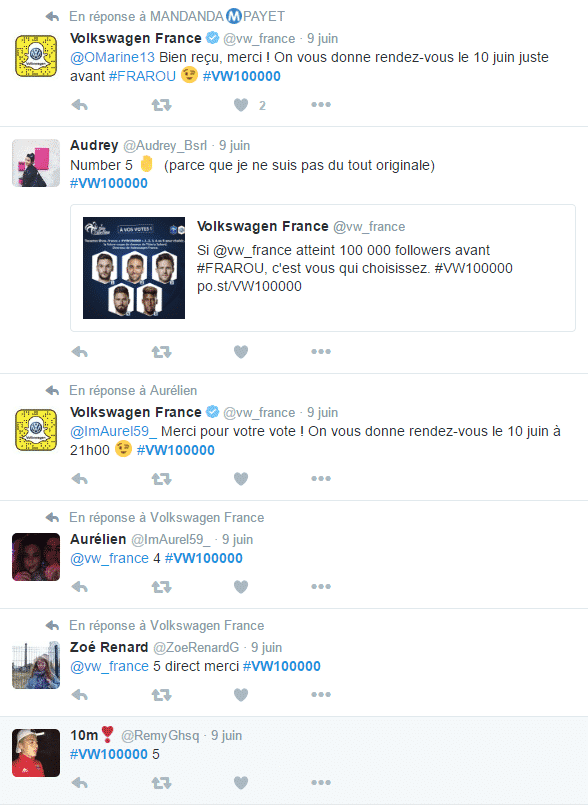588x805 pixels.
Task: Click the Volkswagen Snapchat avatar on first tweet
Action: 36,56
